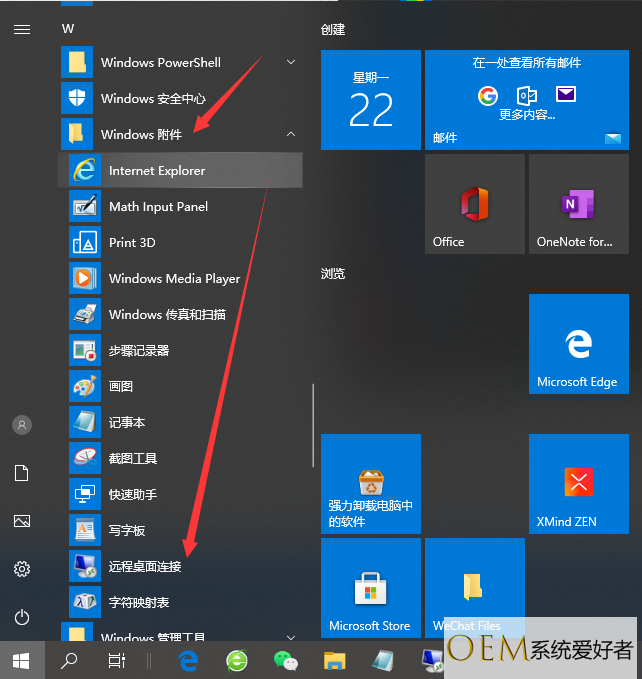Collapse the Windows 附件 folder
The height and width of the screenshot is (679, 642).
[291, 134]
